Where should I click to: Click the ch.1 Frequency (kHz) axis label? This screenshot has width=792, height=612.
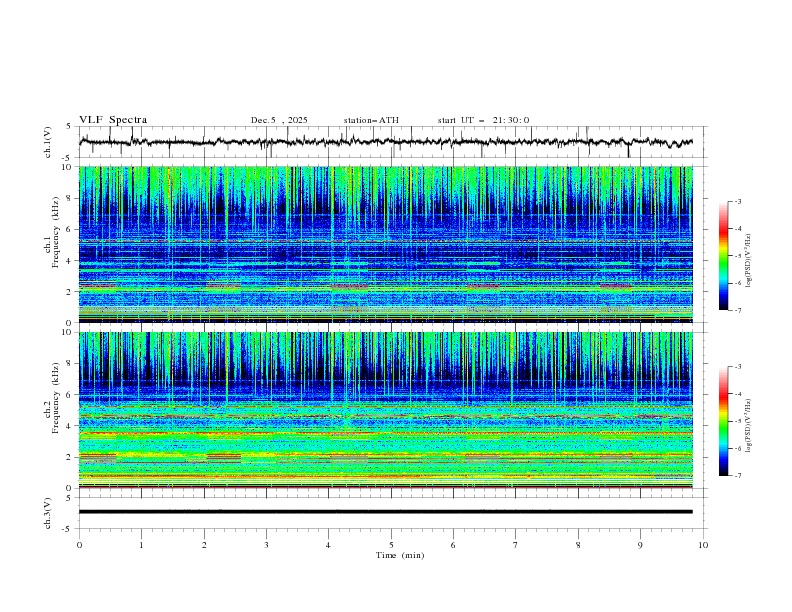point(51,230)
